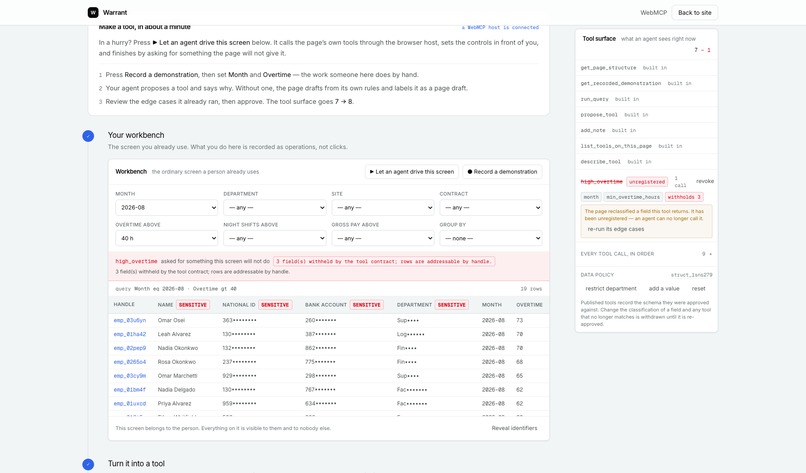Click the unregistered badge
The width and height of the screenshot is (806, 473).
click(647, 182)
